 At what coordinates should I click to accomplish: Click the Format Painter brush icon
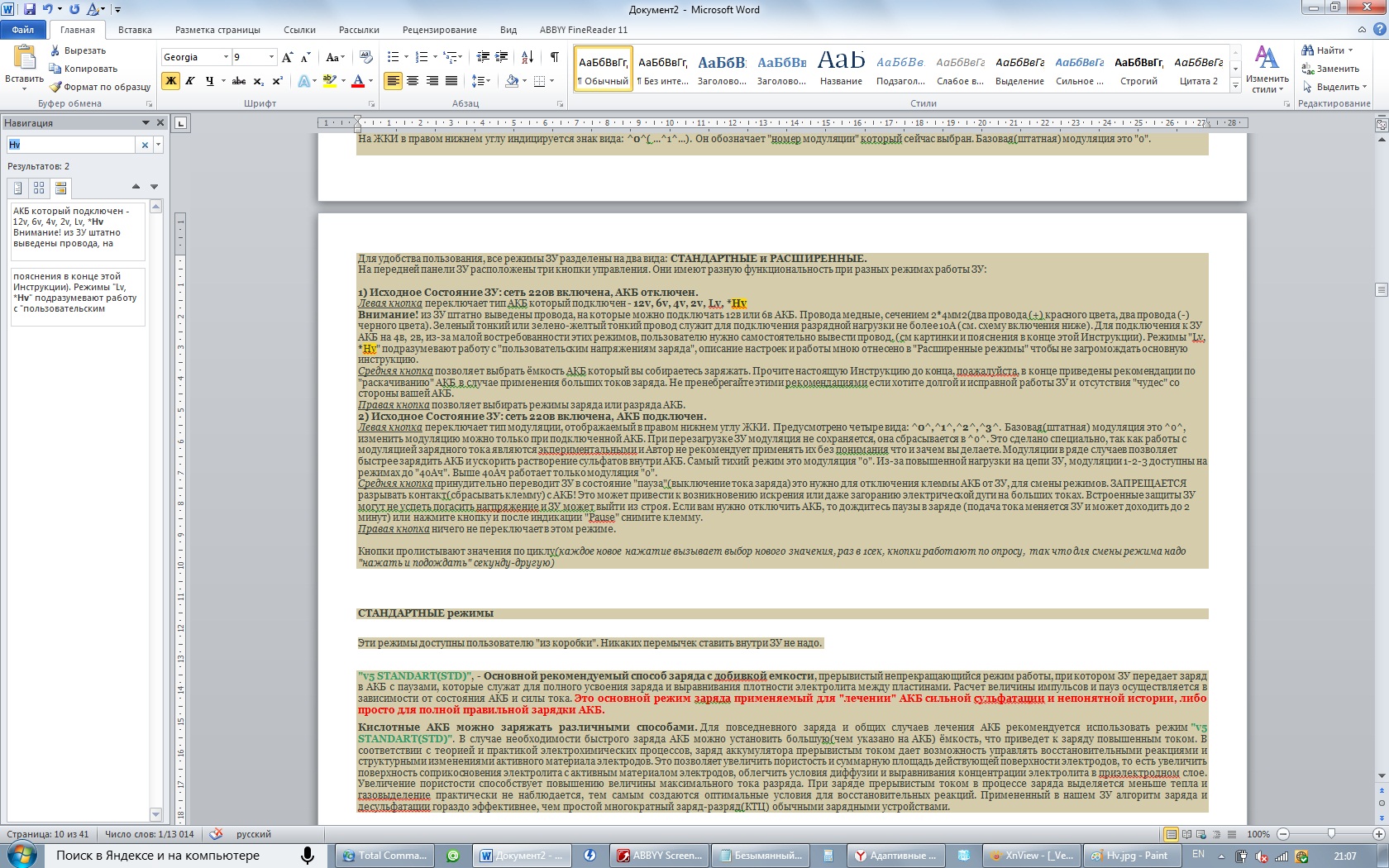pyautogui.click(x=55, y=87)
